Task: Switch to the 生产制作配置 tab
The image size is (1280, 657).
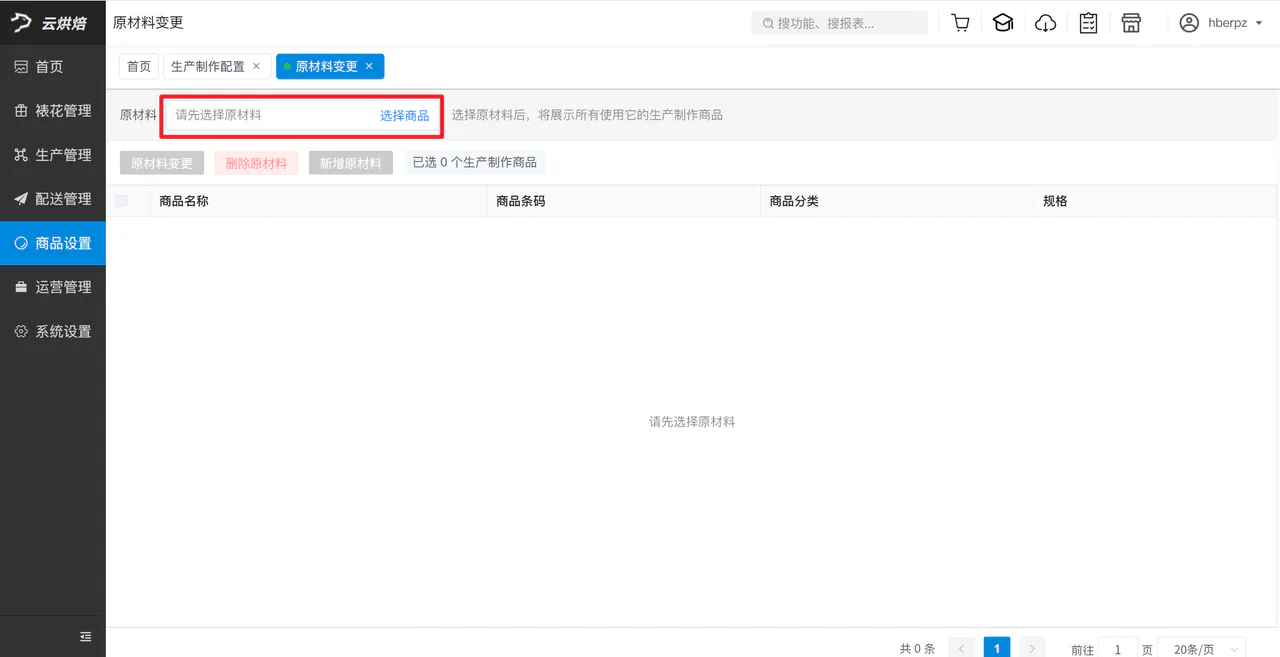Action: 208,66
